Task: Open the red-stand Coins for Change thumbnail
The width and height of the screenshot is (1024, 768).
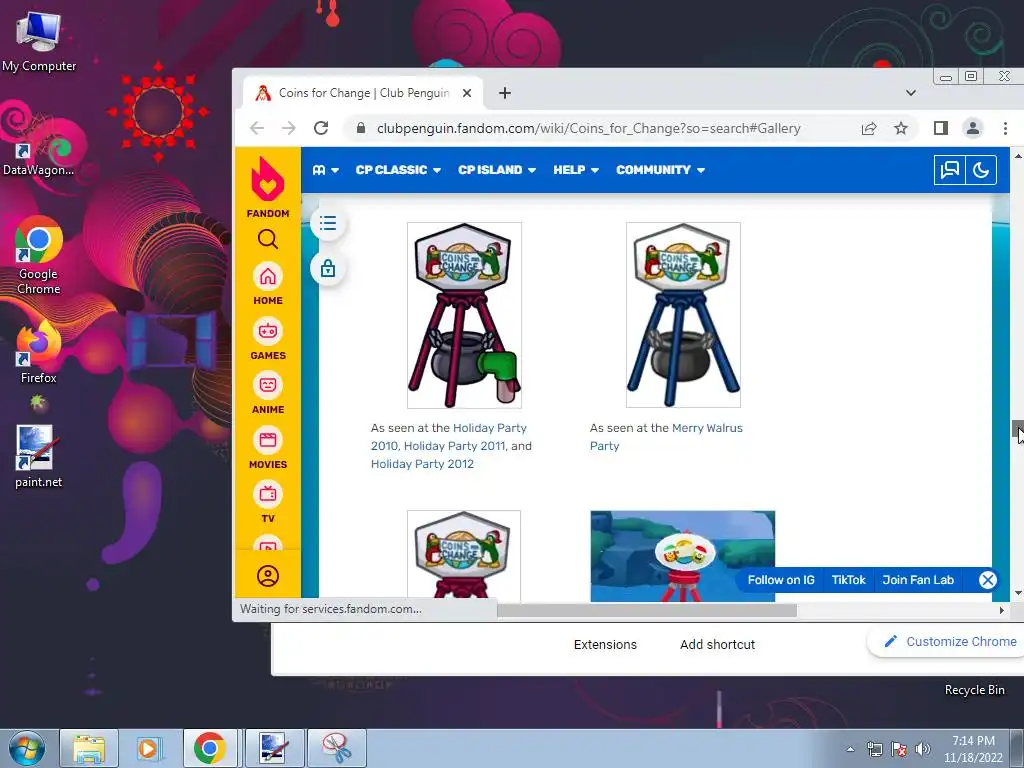Action: tap(464, 315)
